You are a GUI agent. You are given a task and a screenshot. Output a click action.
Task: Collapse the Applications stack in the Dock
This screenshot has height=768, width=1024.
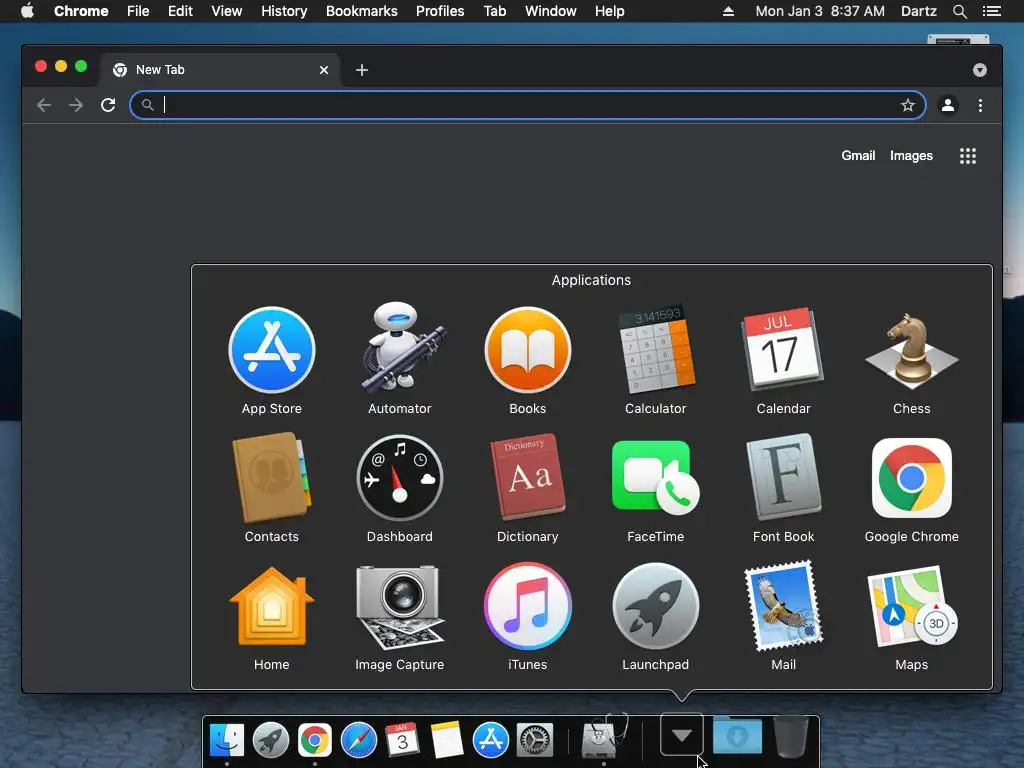(681, 735)
